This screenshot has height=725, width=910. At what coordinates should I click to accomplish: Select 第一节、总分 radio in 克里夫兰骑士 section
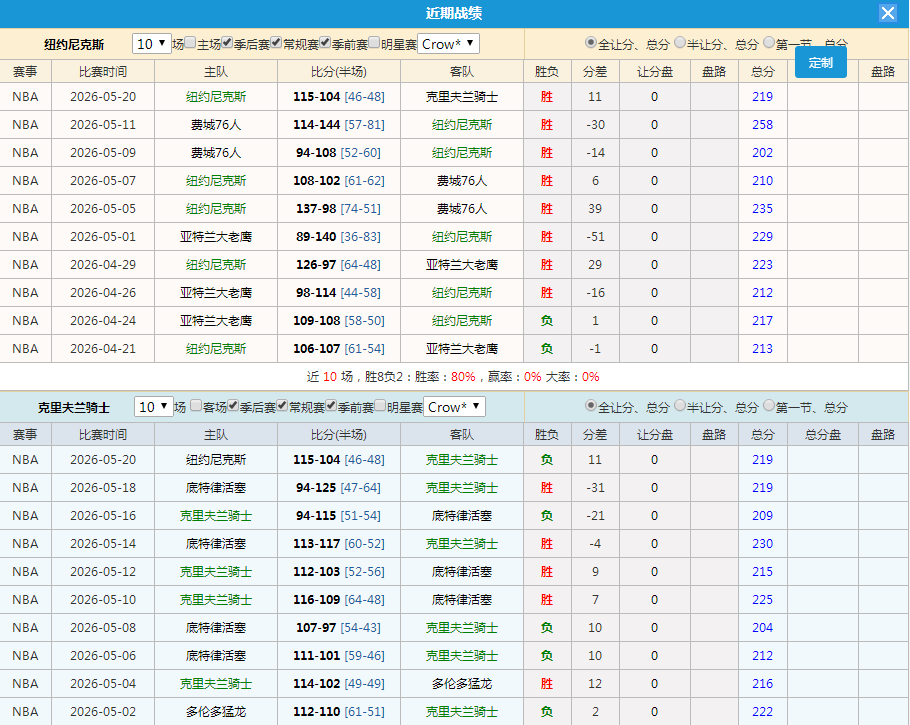769,405
